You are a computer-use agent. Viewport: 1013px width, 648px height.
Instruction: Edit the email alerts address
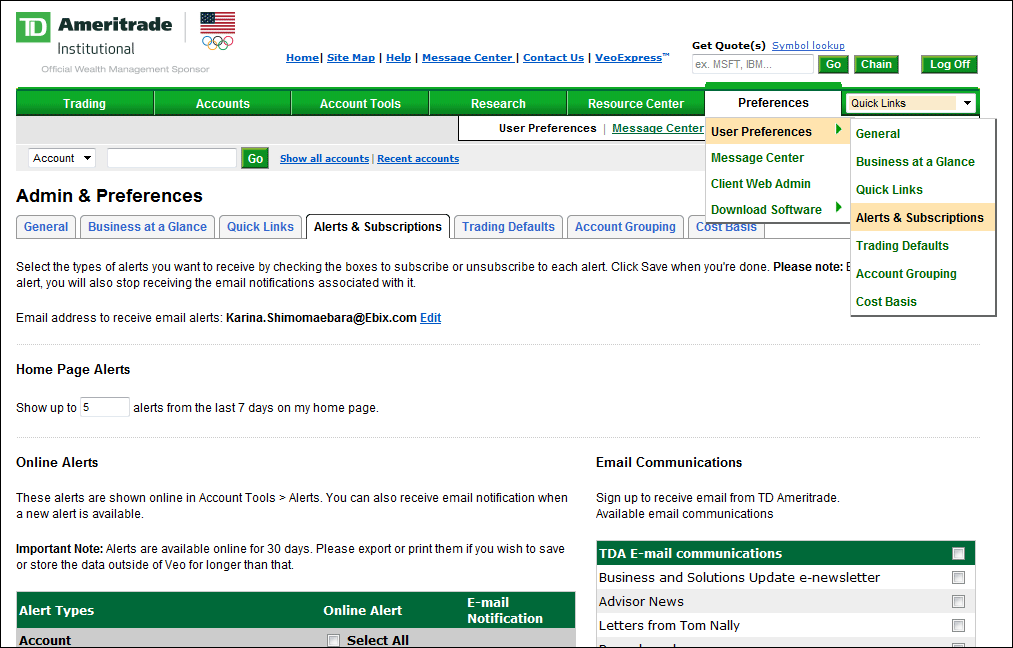pyautogui.click(x=430, y=317)
